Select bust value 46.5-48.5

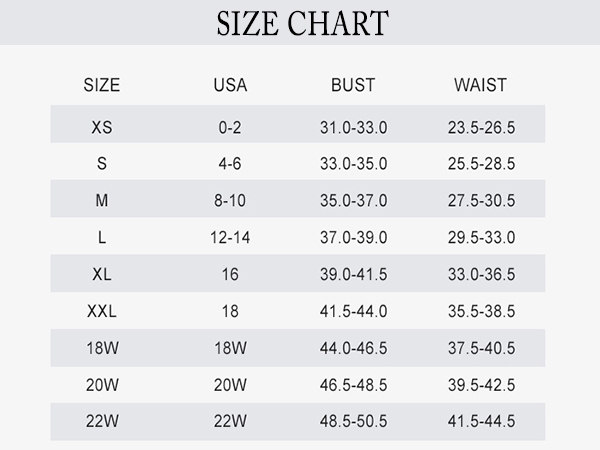pyautogui.click(x=354, y=385)
